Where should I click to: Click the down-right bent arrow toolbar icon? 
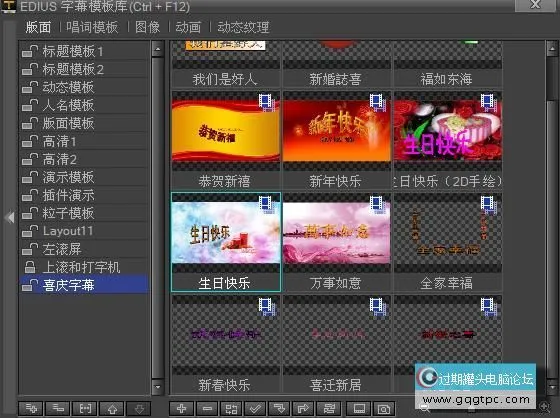[x=279, y=408]
